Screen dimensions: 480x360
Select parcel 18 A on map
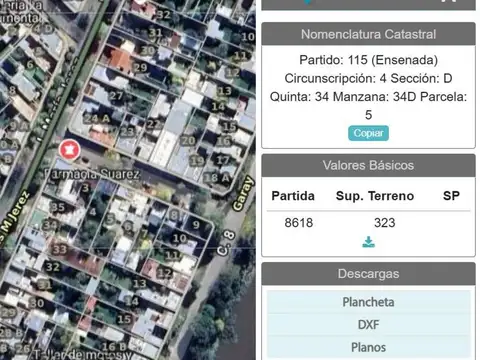(x=217, y=178)
